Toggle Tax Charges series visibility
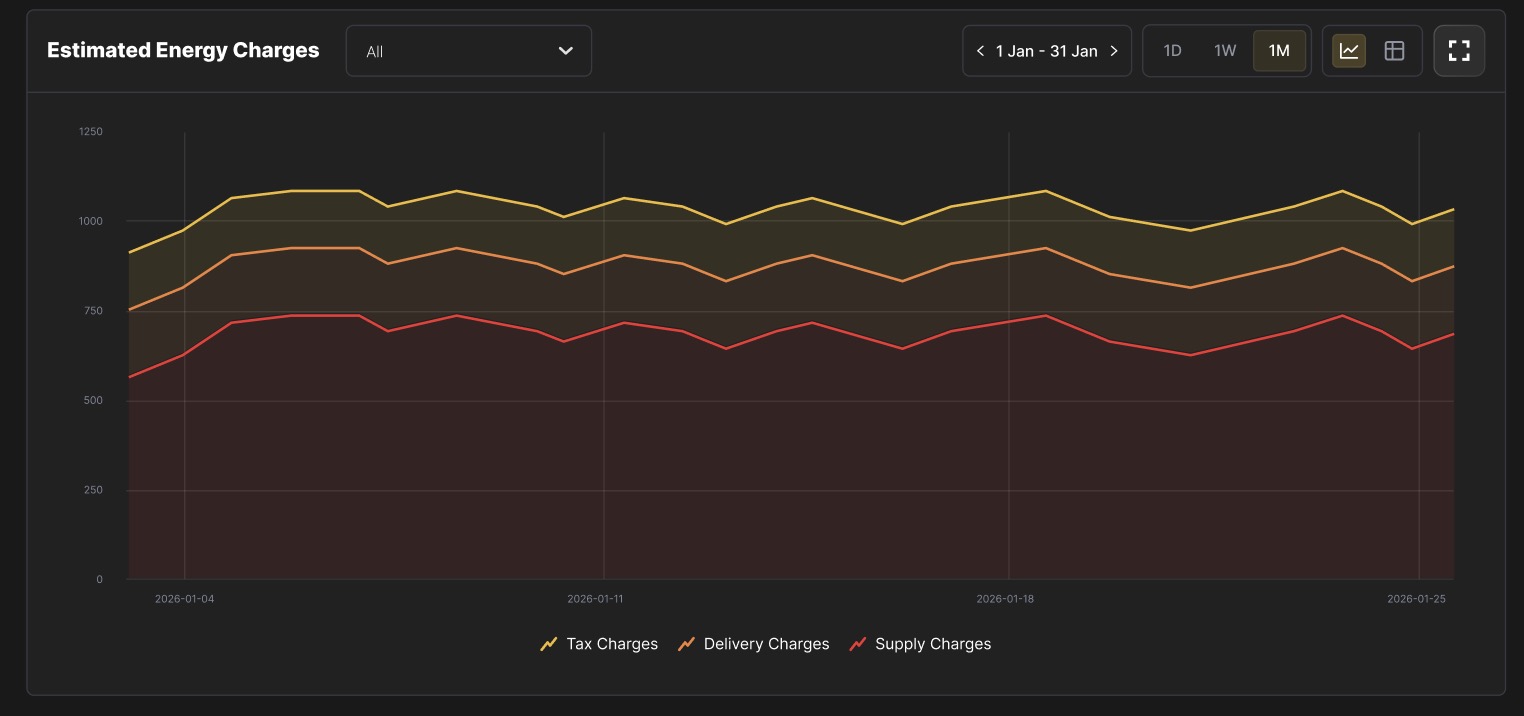 [599, 644]
